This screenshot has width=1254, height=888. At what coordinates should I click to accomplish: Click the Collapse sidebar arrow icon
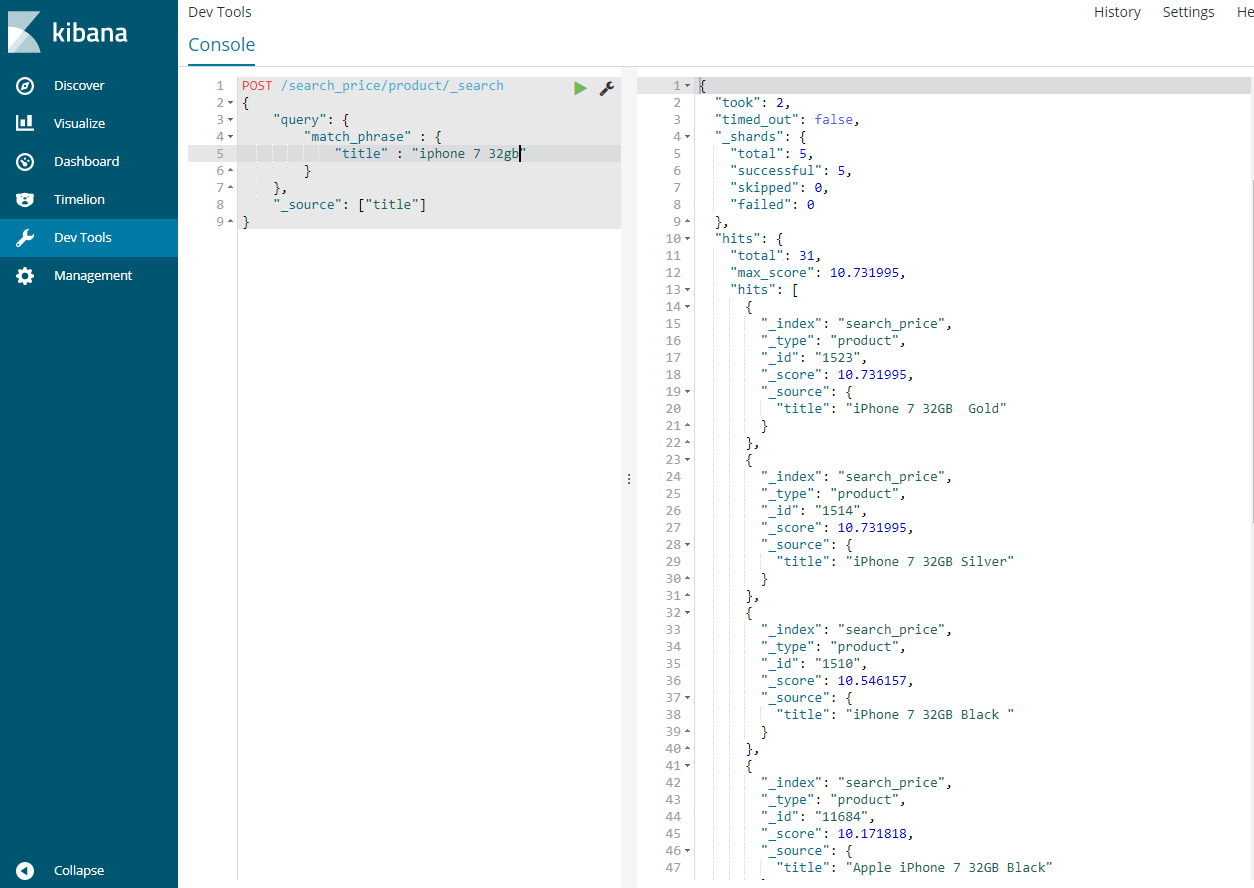tap(25, 870)
